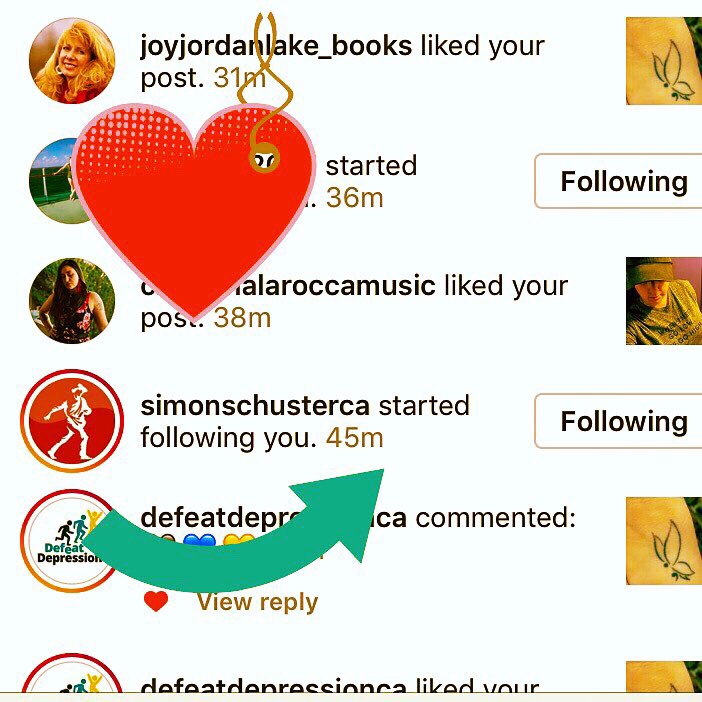The width and height of the screenshot is (702, 702).
Task: Open simonschusterca walking man avatar
Action: [72, 421]
